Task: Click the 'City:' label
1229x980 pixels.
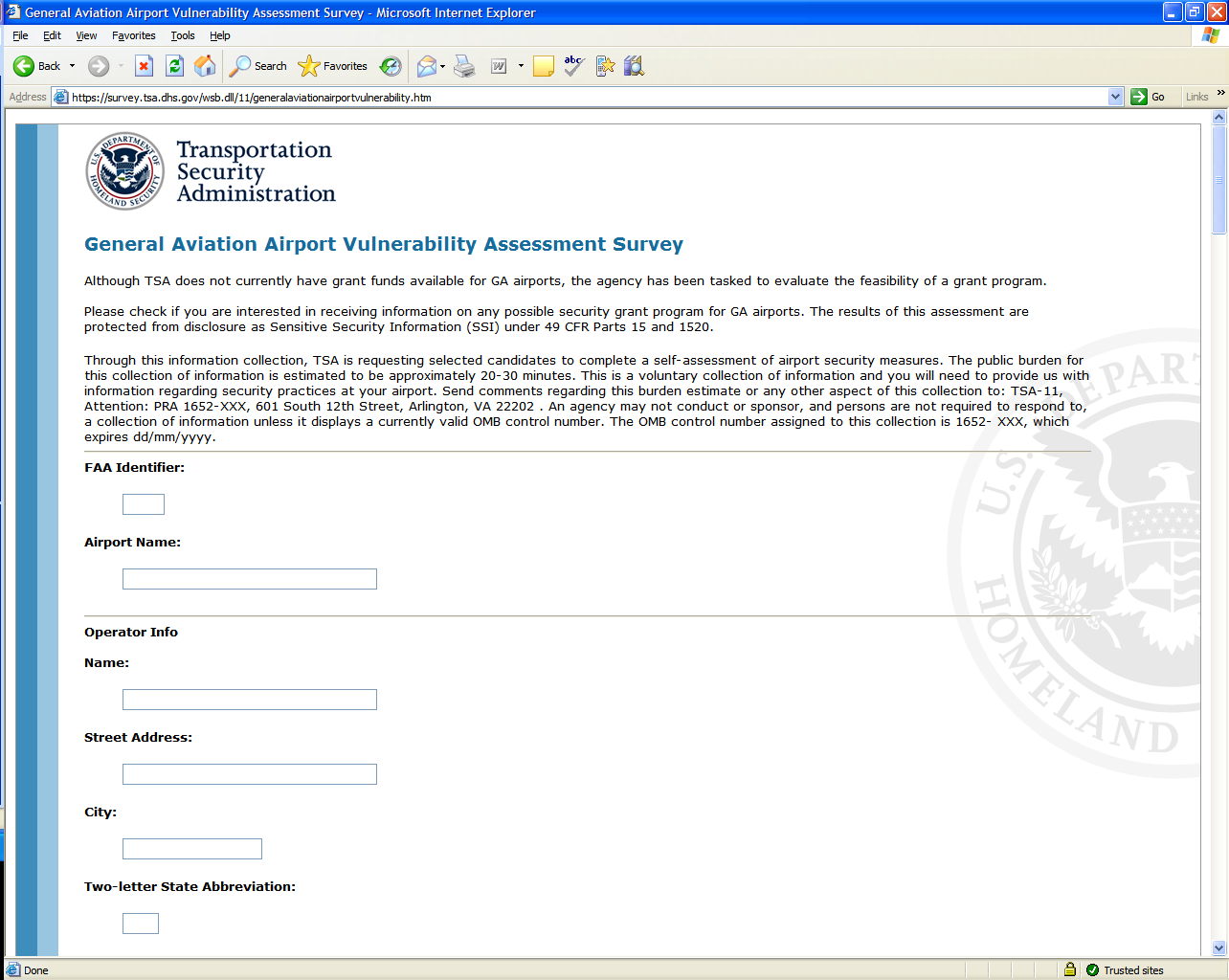Action: 101,812
